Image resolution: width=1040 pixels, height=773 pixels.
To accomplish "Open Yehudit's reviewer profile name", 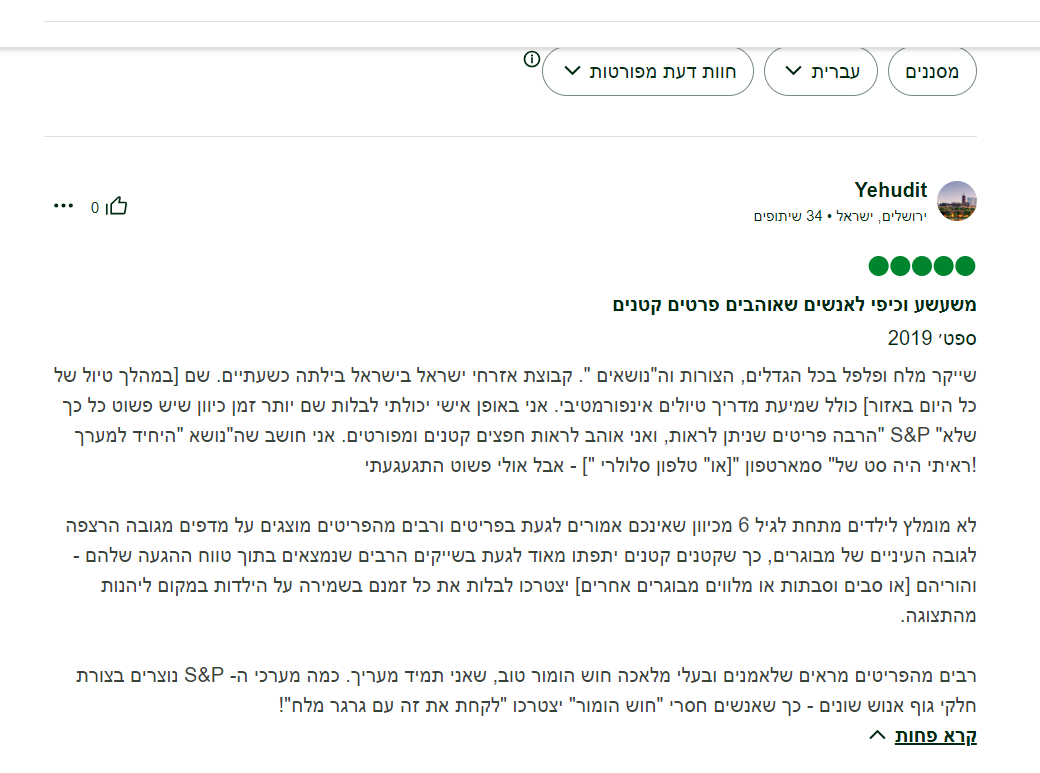I will click(x=891, y=190).
